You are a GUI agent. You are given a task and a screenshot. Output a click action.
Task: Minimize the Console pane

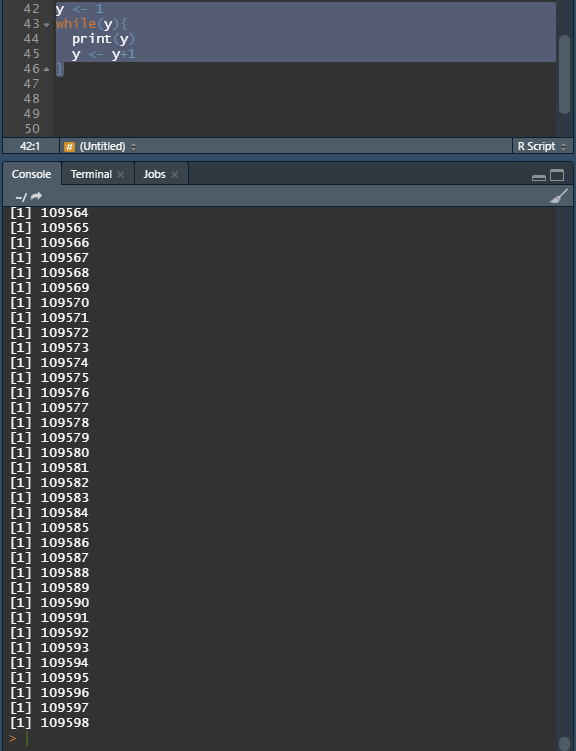coord(539,176)
